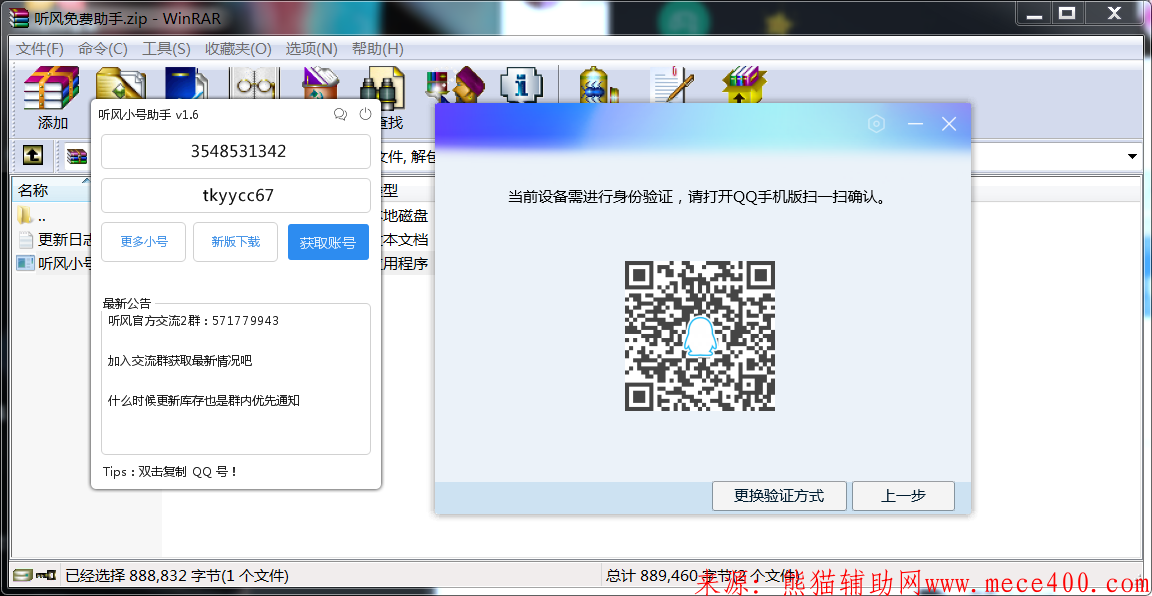Click the chat bubble icon in 听风小号助手
The width and height of the screenshot is (1152, 596).
click(x=340, y=115)
